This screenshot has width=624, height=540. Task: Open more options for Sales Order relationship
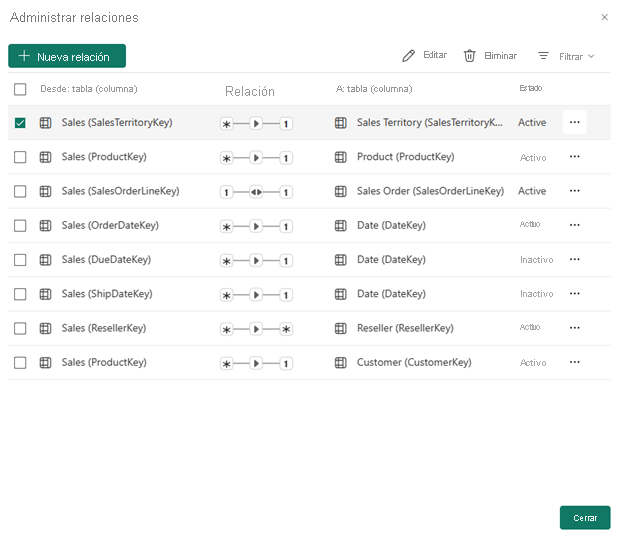(574, 191)
